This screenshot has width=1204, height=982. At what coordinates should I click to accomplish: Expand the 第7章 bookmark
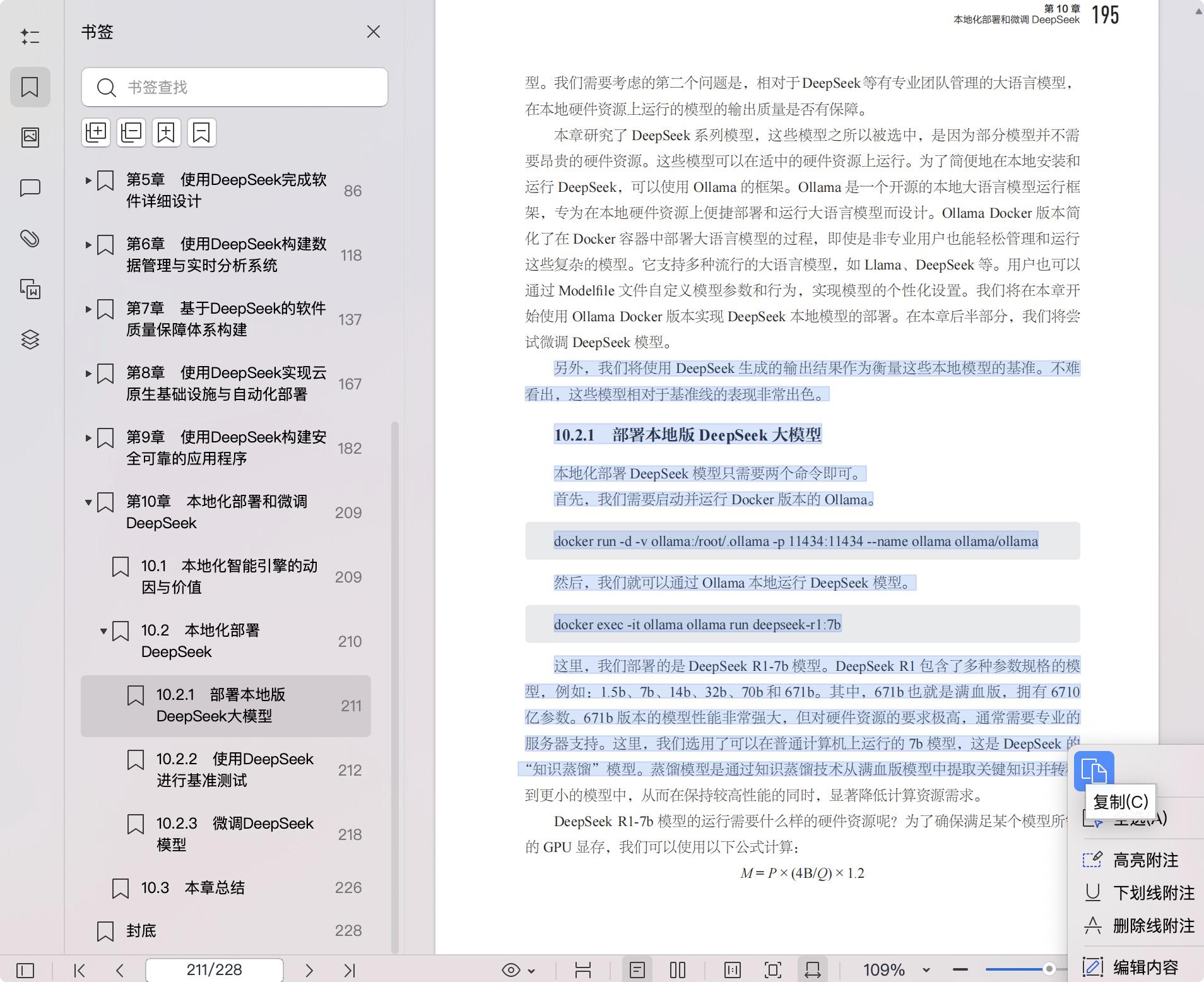point(88,309)
